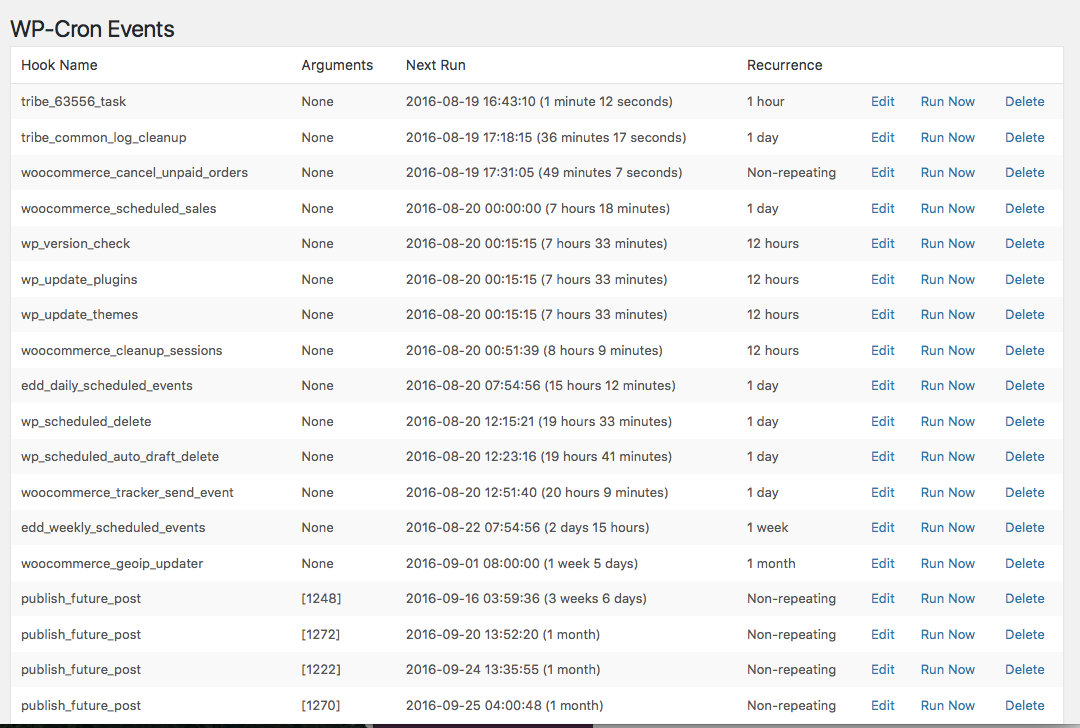Click the Next Run column header
Viewport: 1080px width, 728px height.
(x=435, y=66)
